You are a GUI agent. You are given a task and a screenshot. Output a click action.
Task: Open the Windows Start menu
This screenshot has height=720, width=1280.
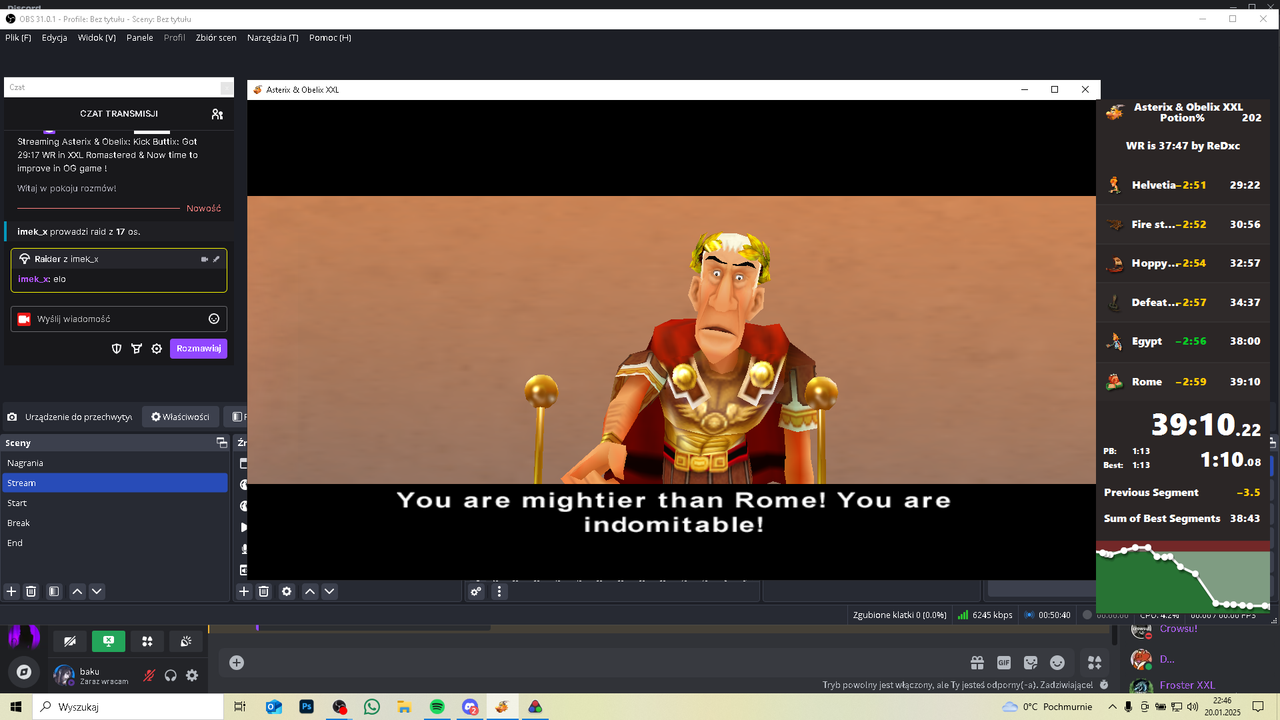pyautogui.click(x=16, y=707)
